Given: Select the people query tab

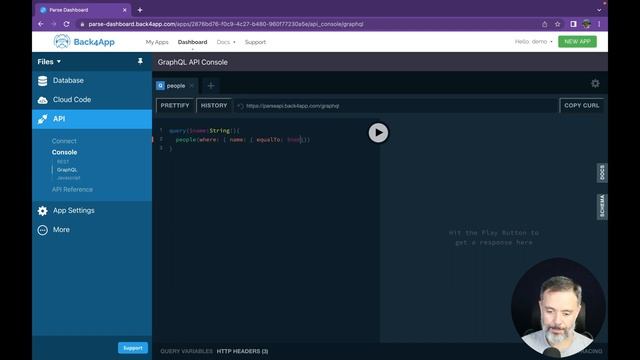Looking at the screenshot, I should coord(176,86).
